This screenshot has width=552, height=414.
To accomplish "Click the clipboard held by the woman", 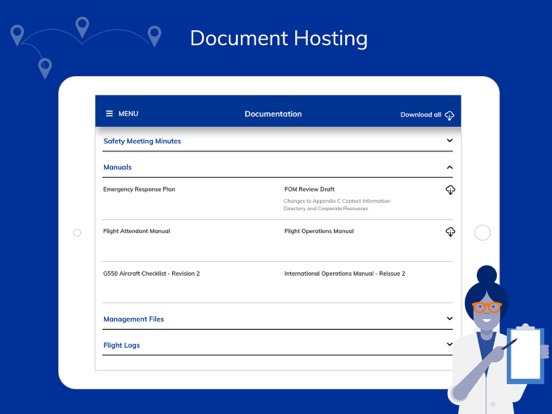I will coord(525,353).
